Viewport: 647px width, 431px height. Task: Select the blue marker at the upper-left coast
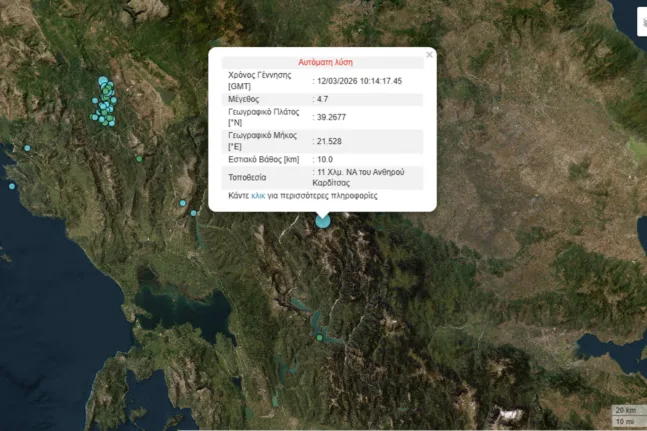[x=28, y=148]
